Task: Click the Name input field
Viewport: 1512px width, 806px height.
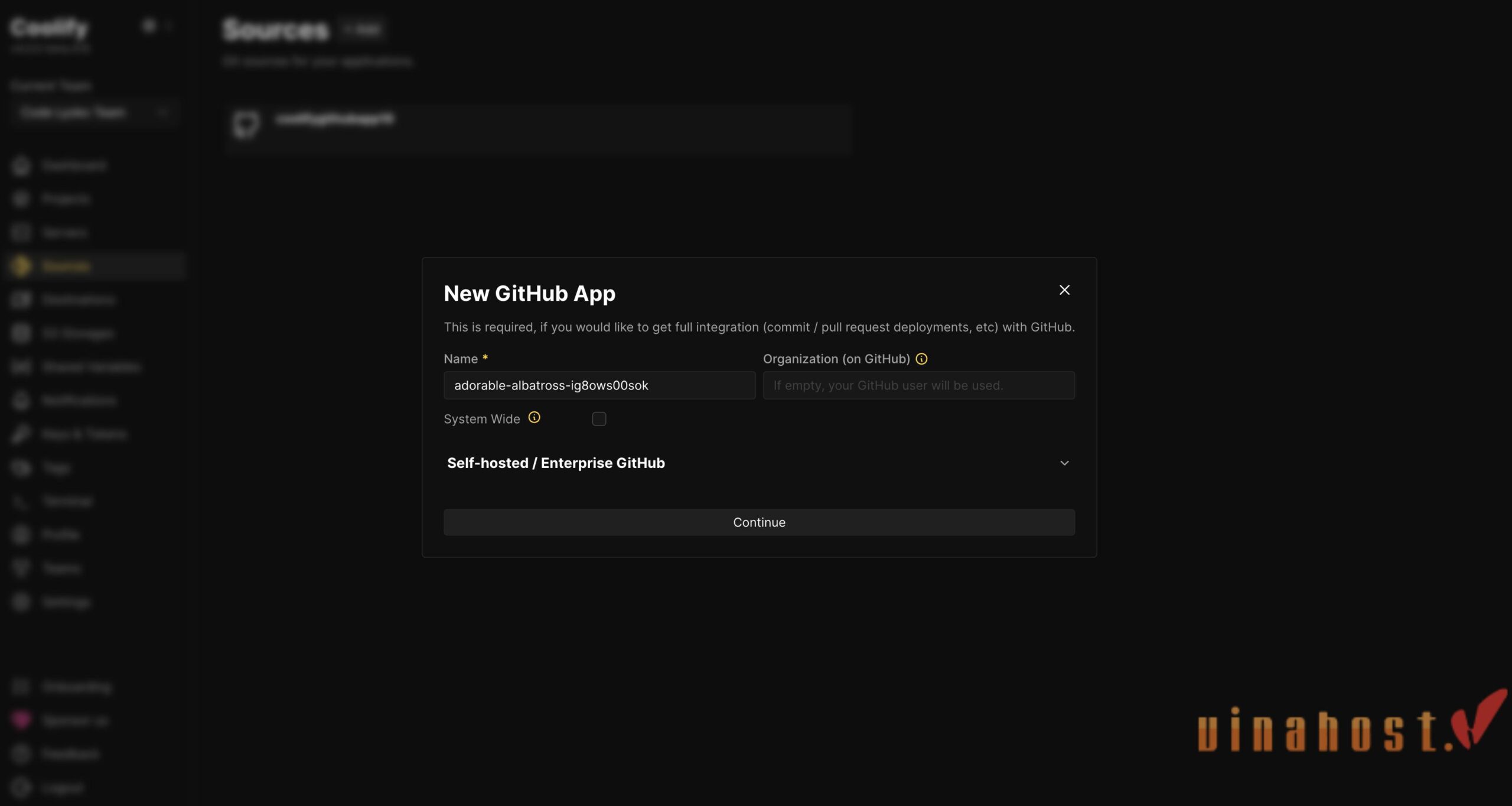Action: click(x=599, y=385)
